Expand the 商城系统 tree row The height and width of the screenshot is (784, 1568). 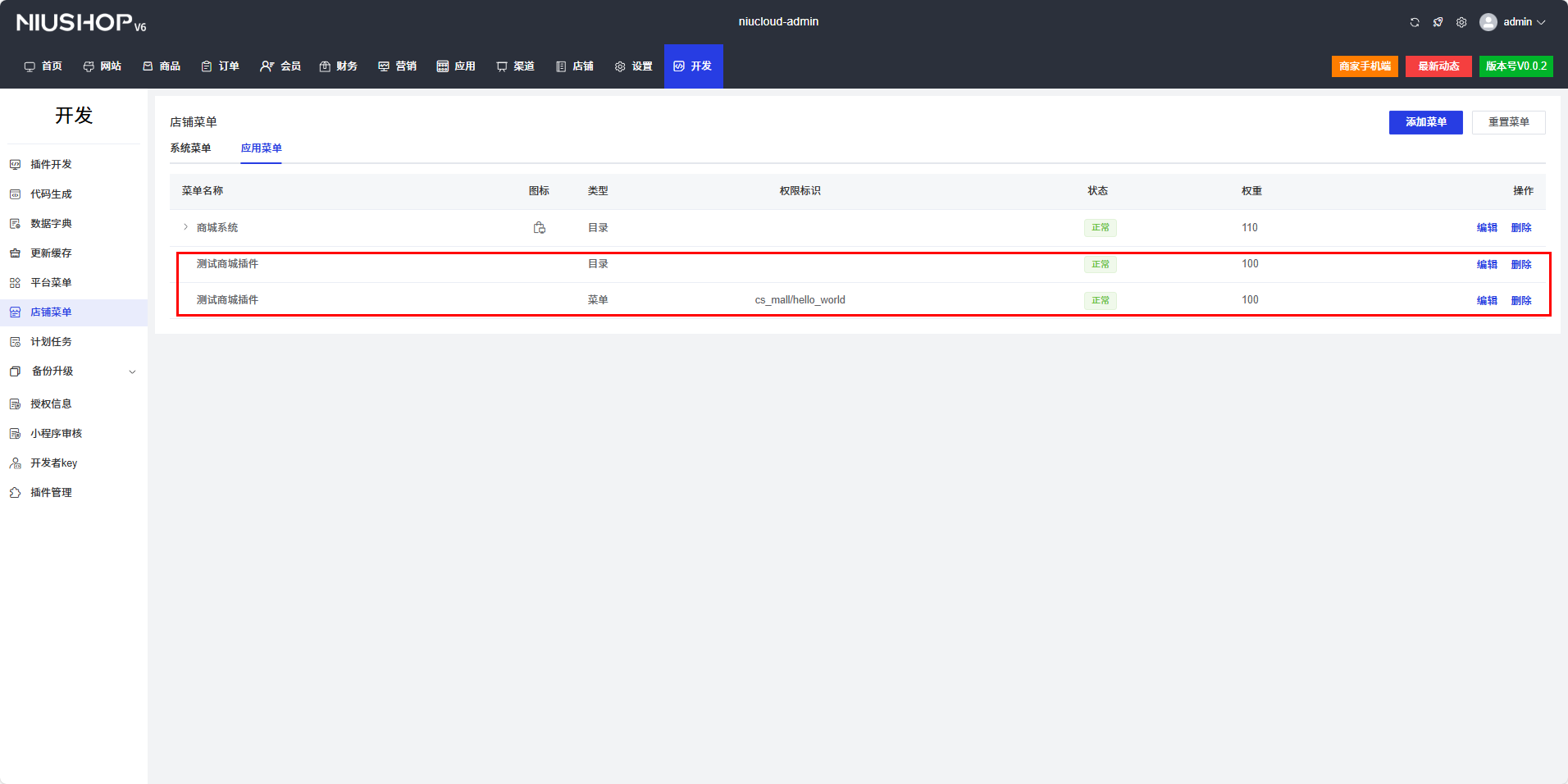pyautogui.click(x=185, y=227)
